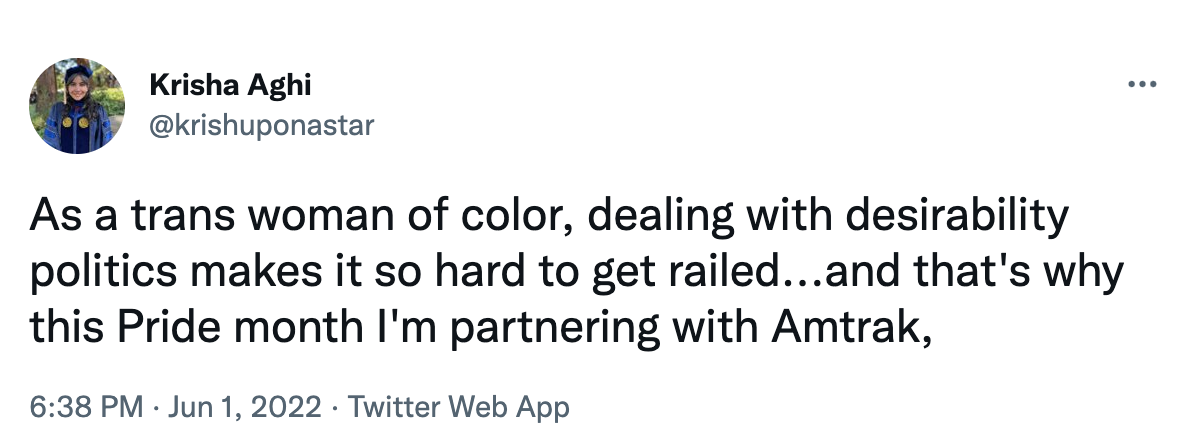This screenshot has height=436, width=1190.
Task: Click "and that's why" in the tweet
Action: tap(1005, 269)
